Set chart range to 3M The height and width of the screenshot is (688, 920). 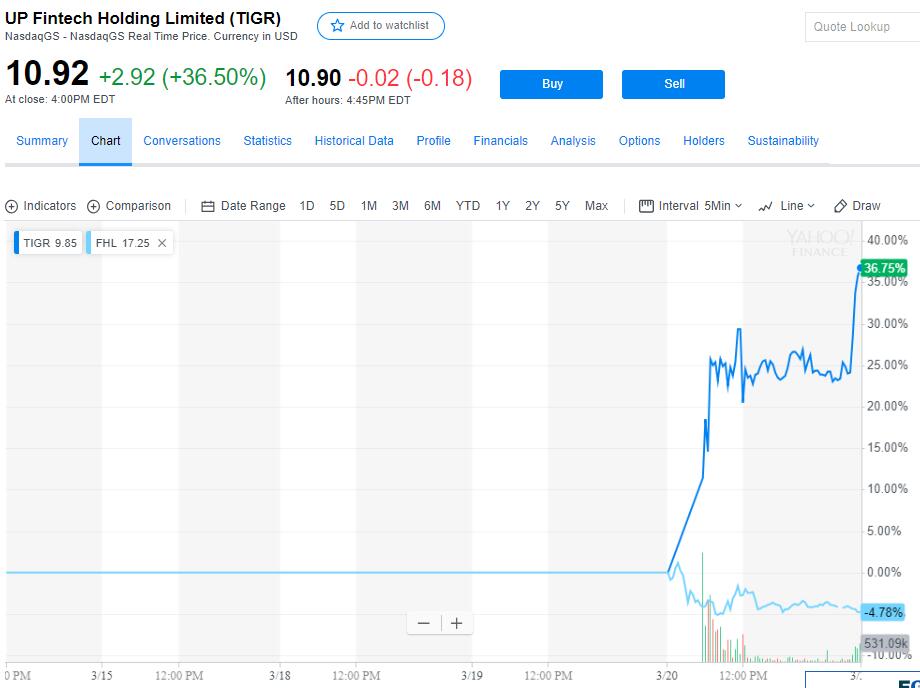[x=400, y=206]
